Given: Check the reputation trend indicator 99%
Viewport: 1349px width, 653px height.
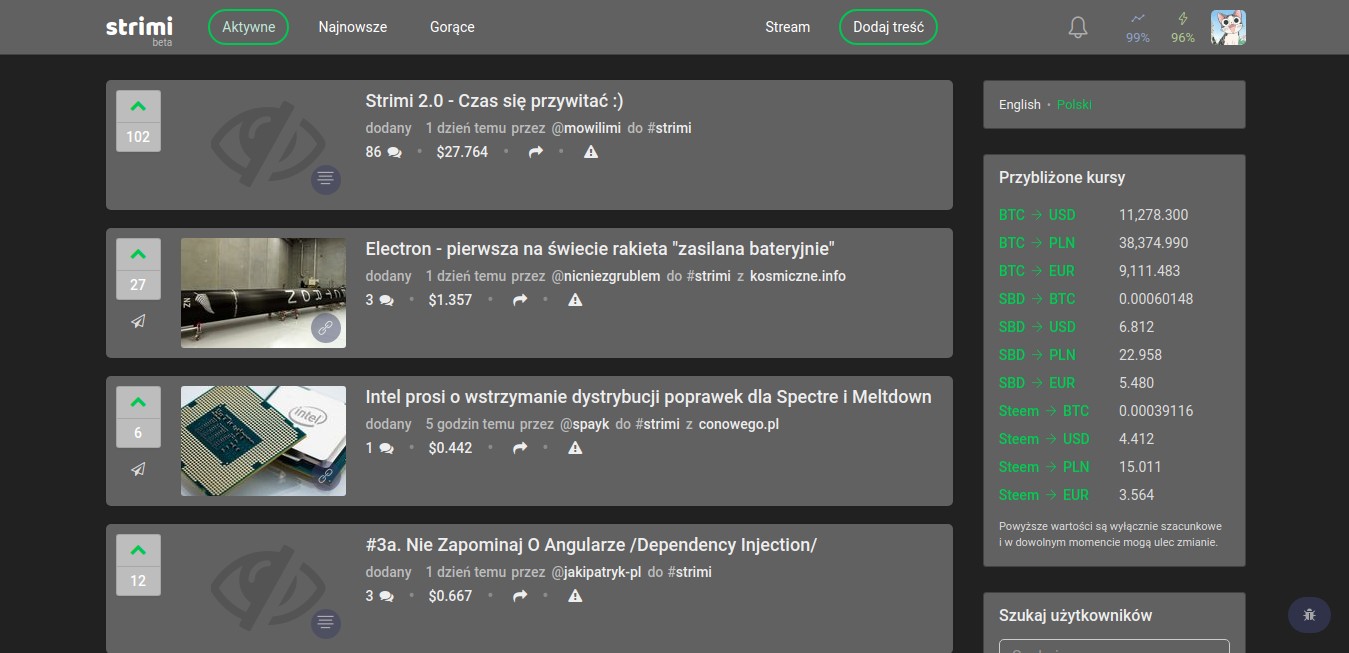Looking at the screenshot, I should click(x=1138, y=28).
